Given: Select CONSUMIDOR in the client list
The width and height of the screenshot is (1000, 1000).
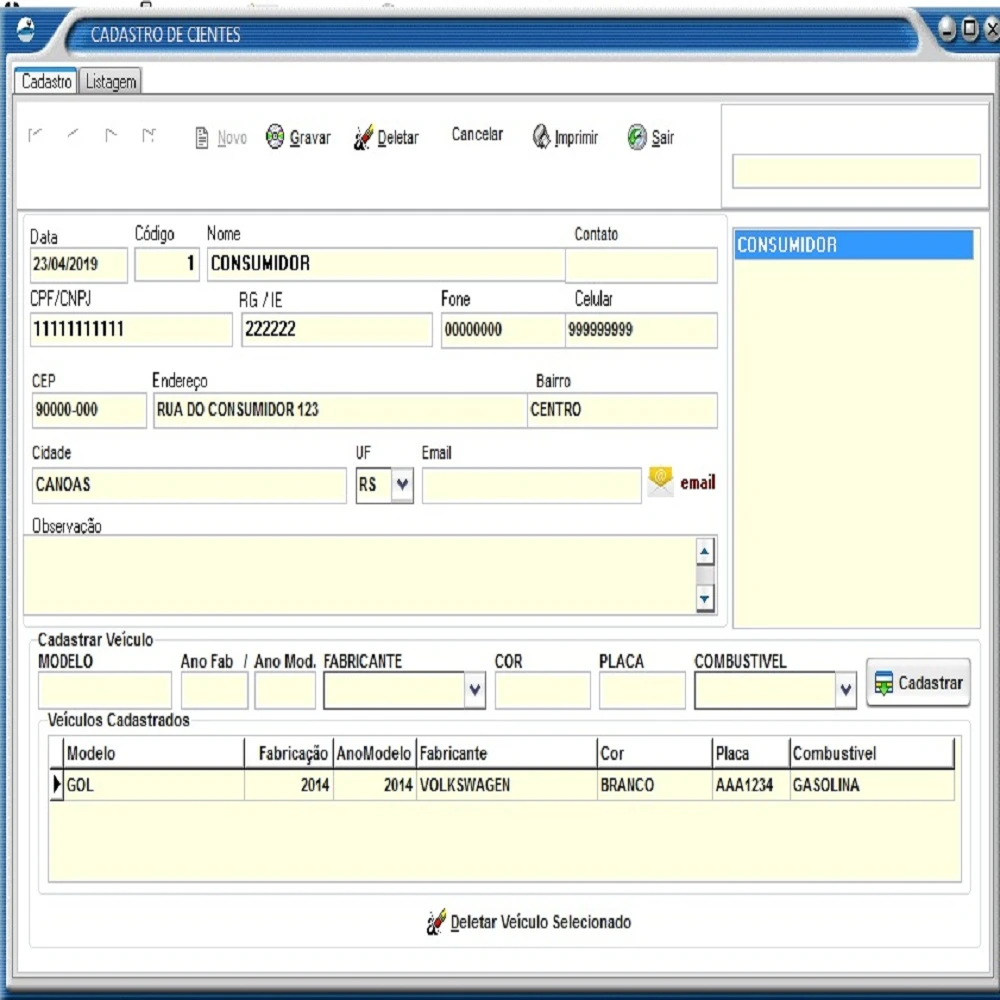Looking at the screenshot, I should coord(853,245).
